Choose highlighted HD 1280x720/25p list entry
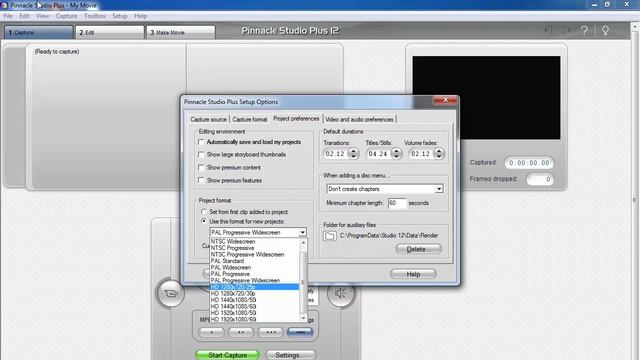 click(255, 287)
